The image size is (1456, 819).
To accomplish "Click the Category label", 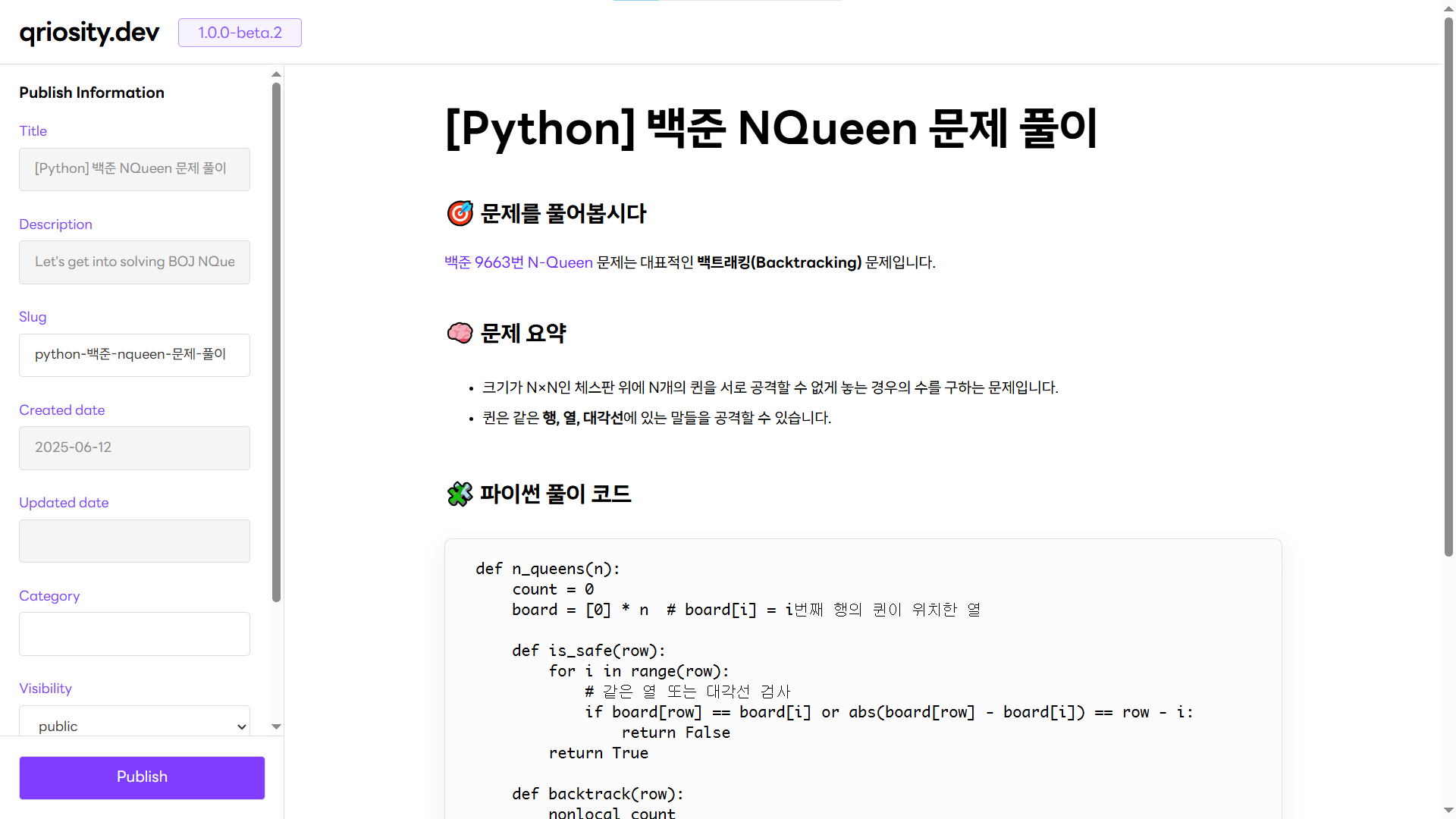I will (x=49, y=596).
